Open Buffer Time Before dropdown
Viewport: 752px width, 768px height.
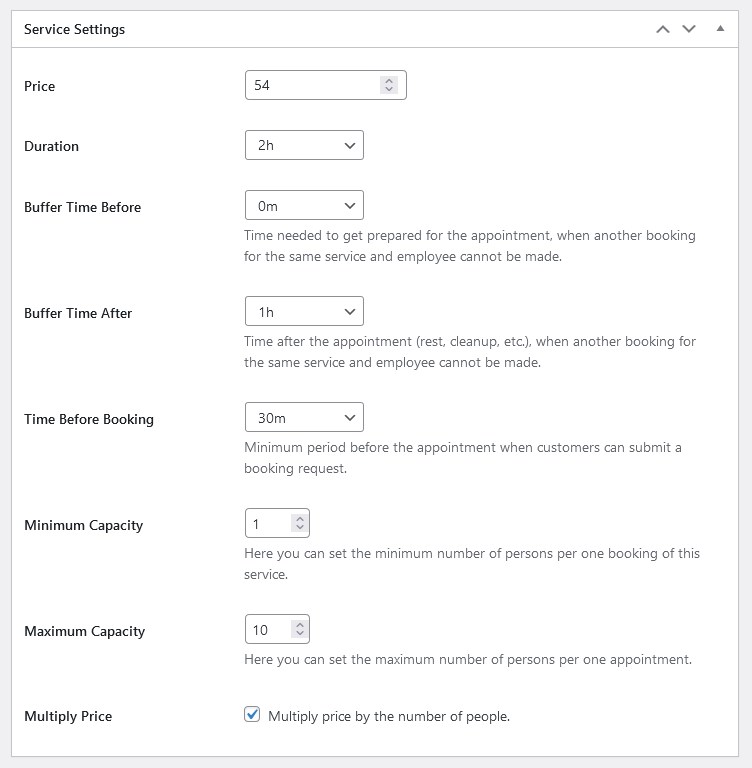[304, 205]
